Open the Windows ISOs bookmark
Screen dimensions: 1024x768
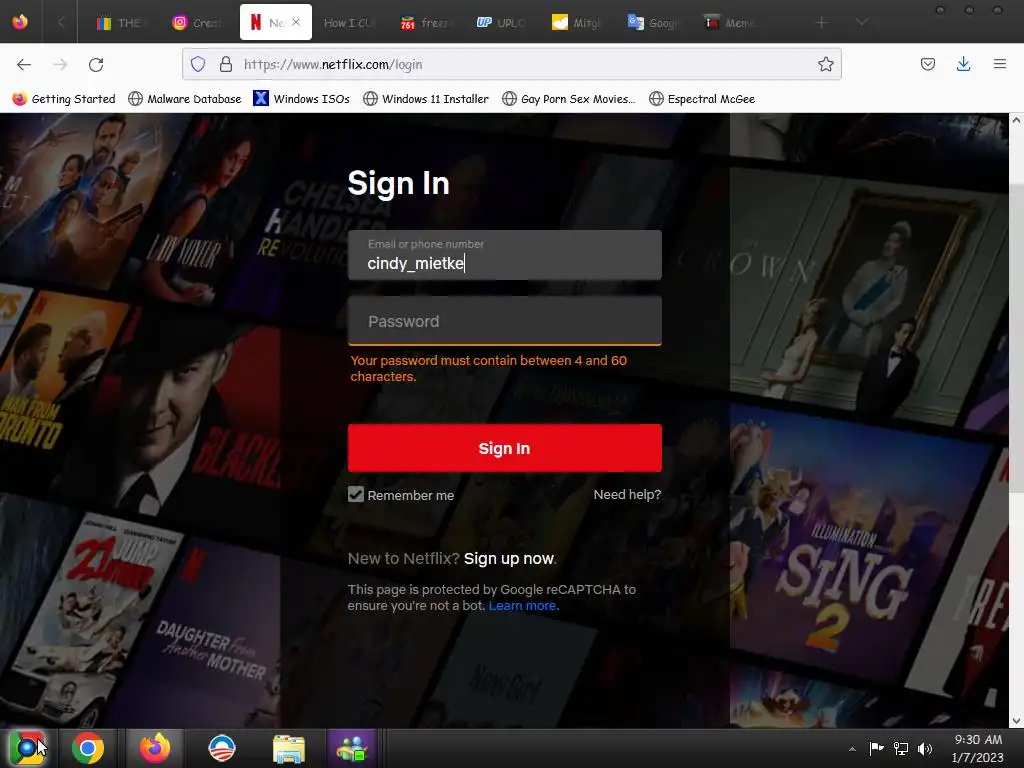(302, 99)
